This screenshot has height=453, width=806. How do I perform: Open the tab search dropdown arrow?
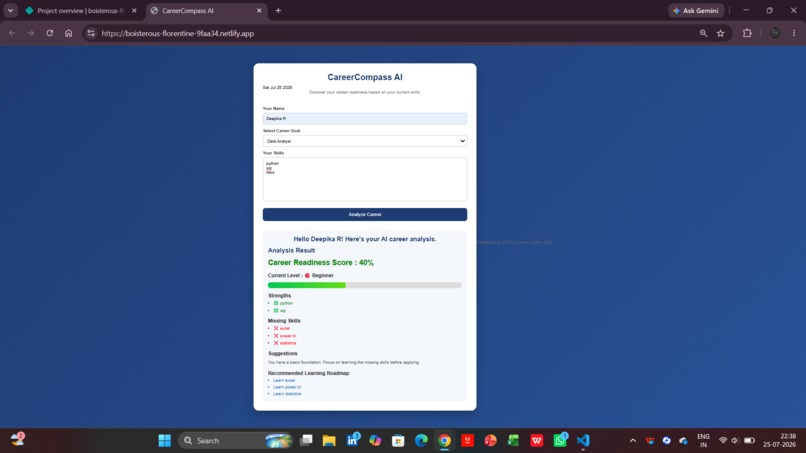point(10,10)
